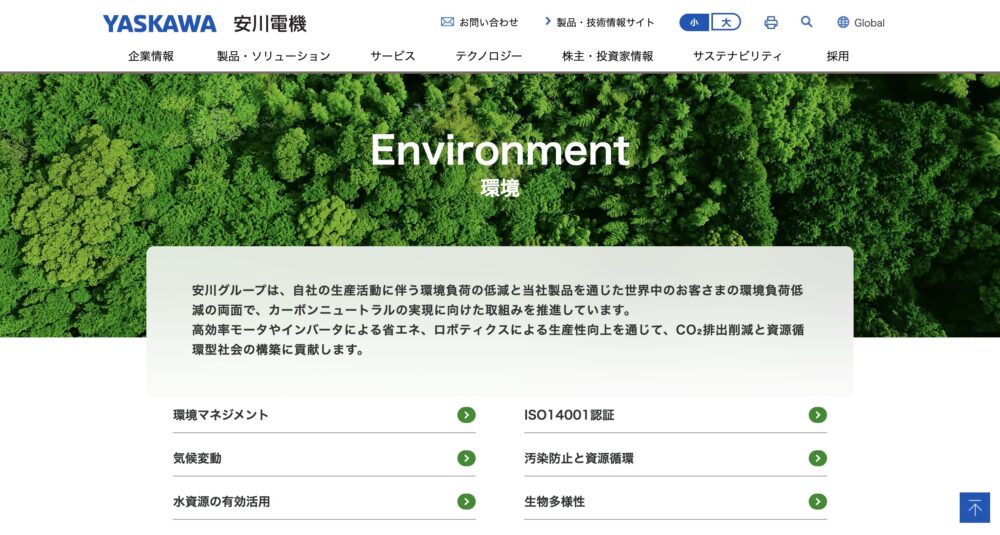This screenshot has height=535, width=1000.
Task: Open the 汚染防止と資源循環 link
Action: click(578, 458)
